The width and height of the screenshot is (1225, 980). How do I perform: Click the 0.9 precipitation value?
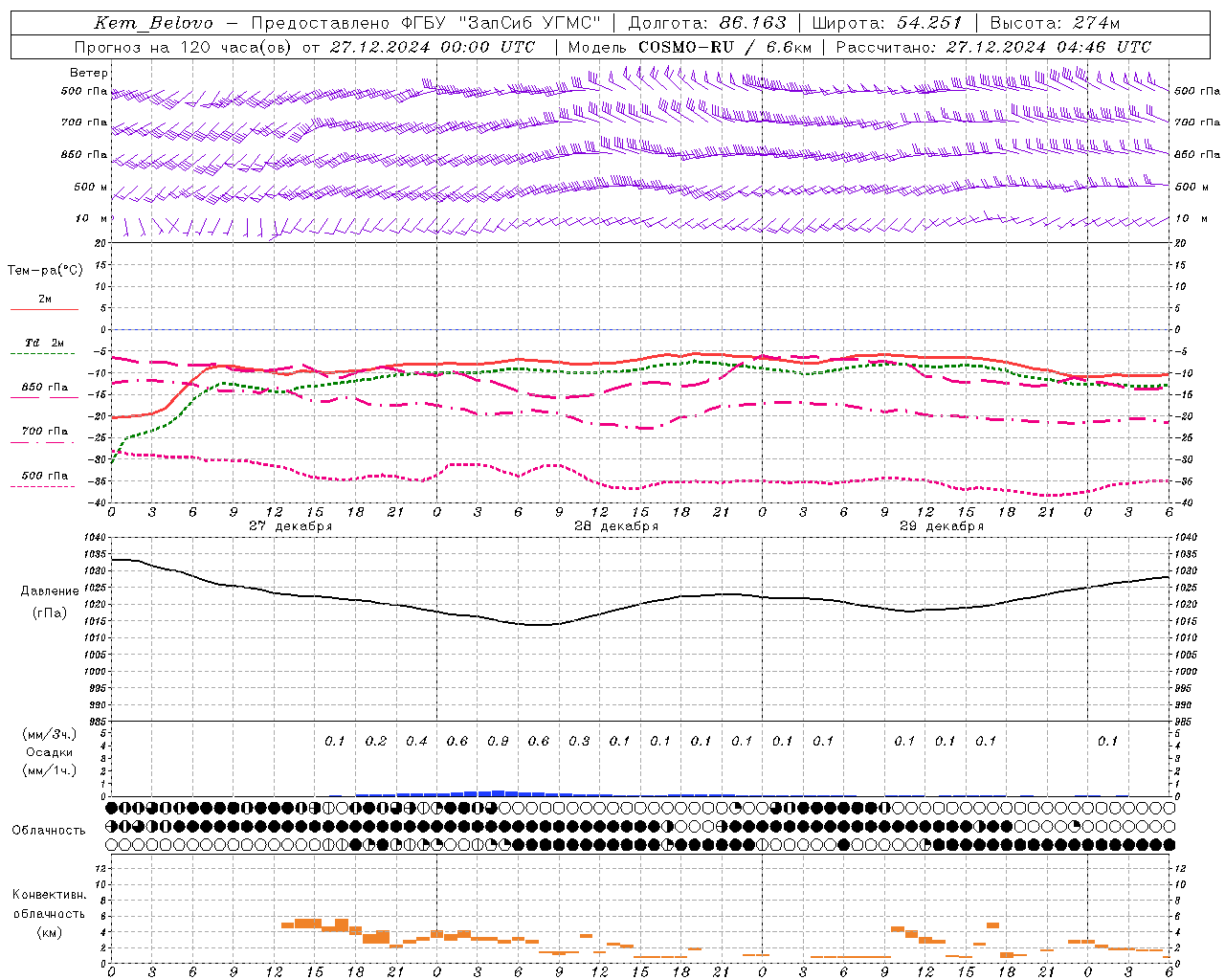tap(498, 742)
